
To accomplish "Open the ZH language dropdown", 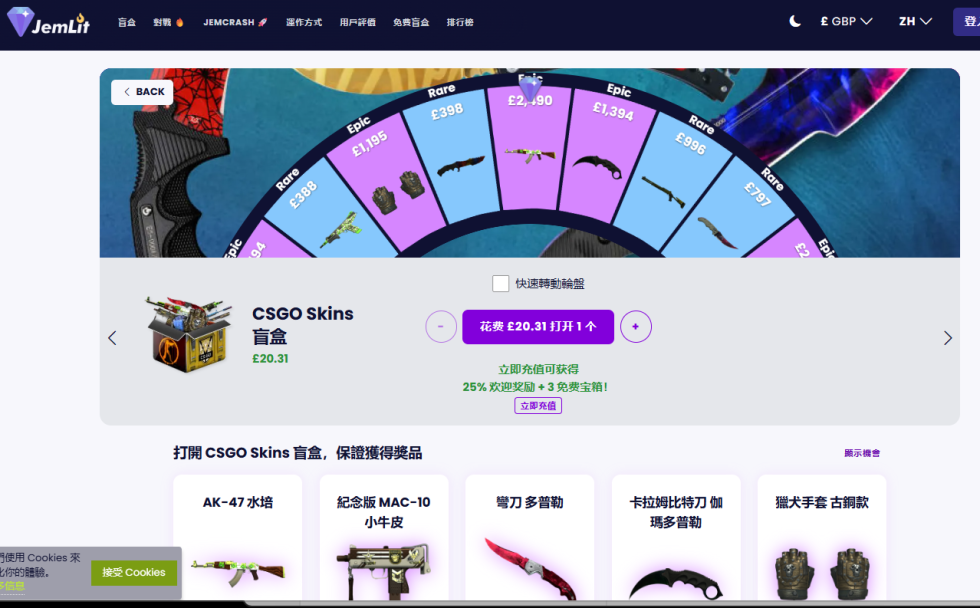I will (x=916, y=21).
